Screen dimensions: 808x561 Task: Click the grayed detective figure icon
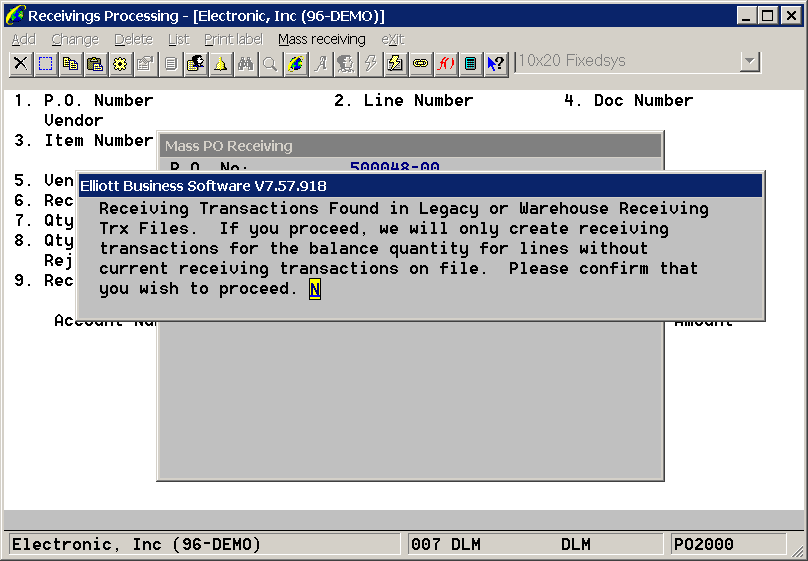(x=346, y=64)
